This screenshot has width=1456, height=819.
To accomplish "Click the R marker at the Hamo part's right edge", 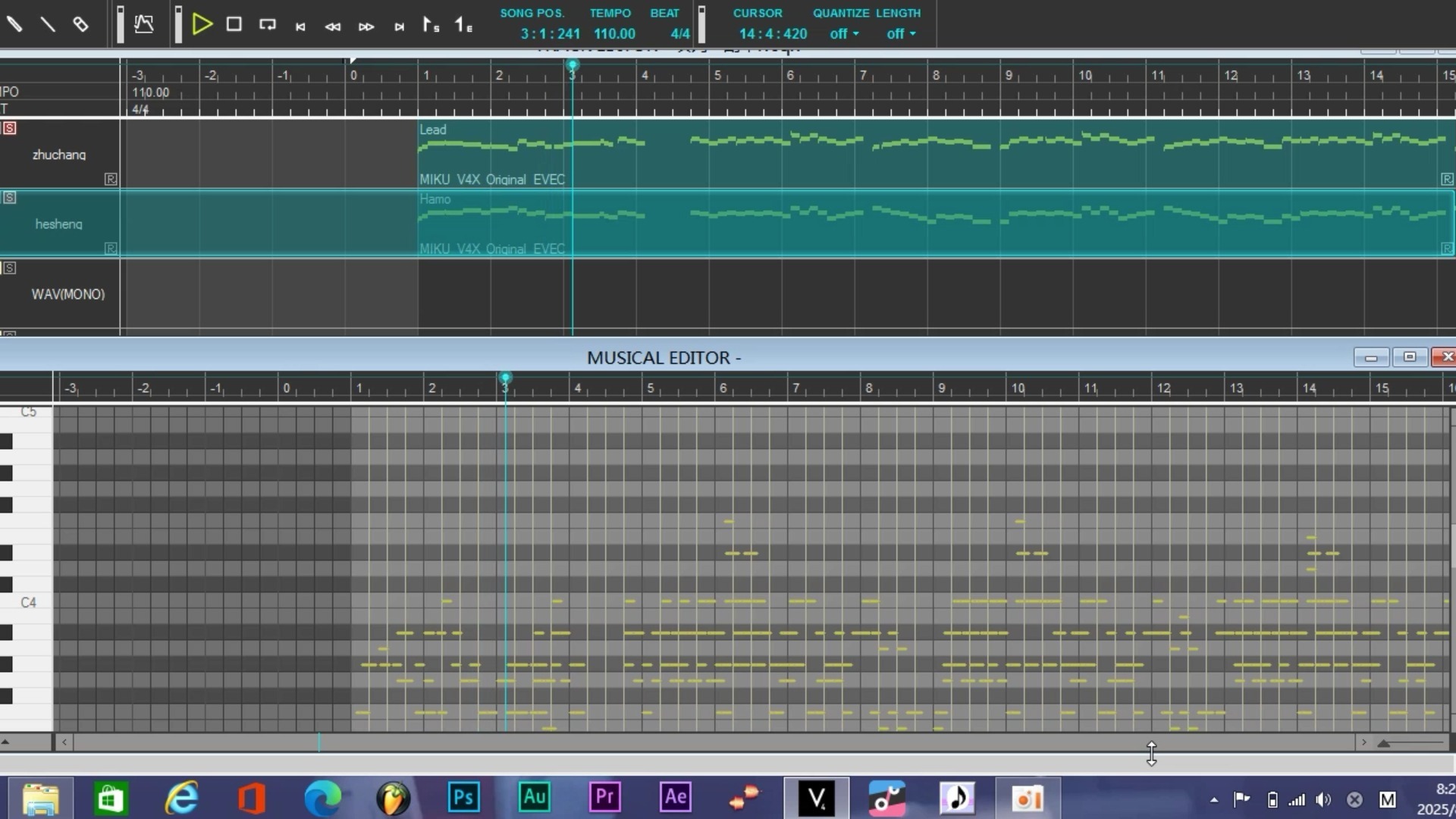I will pyautogui.click(x=1447, y=248).
